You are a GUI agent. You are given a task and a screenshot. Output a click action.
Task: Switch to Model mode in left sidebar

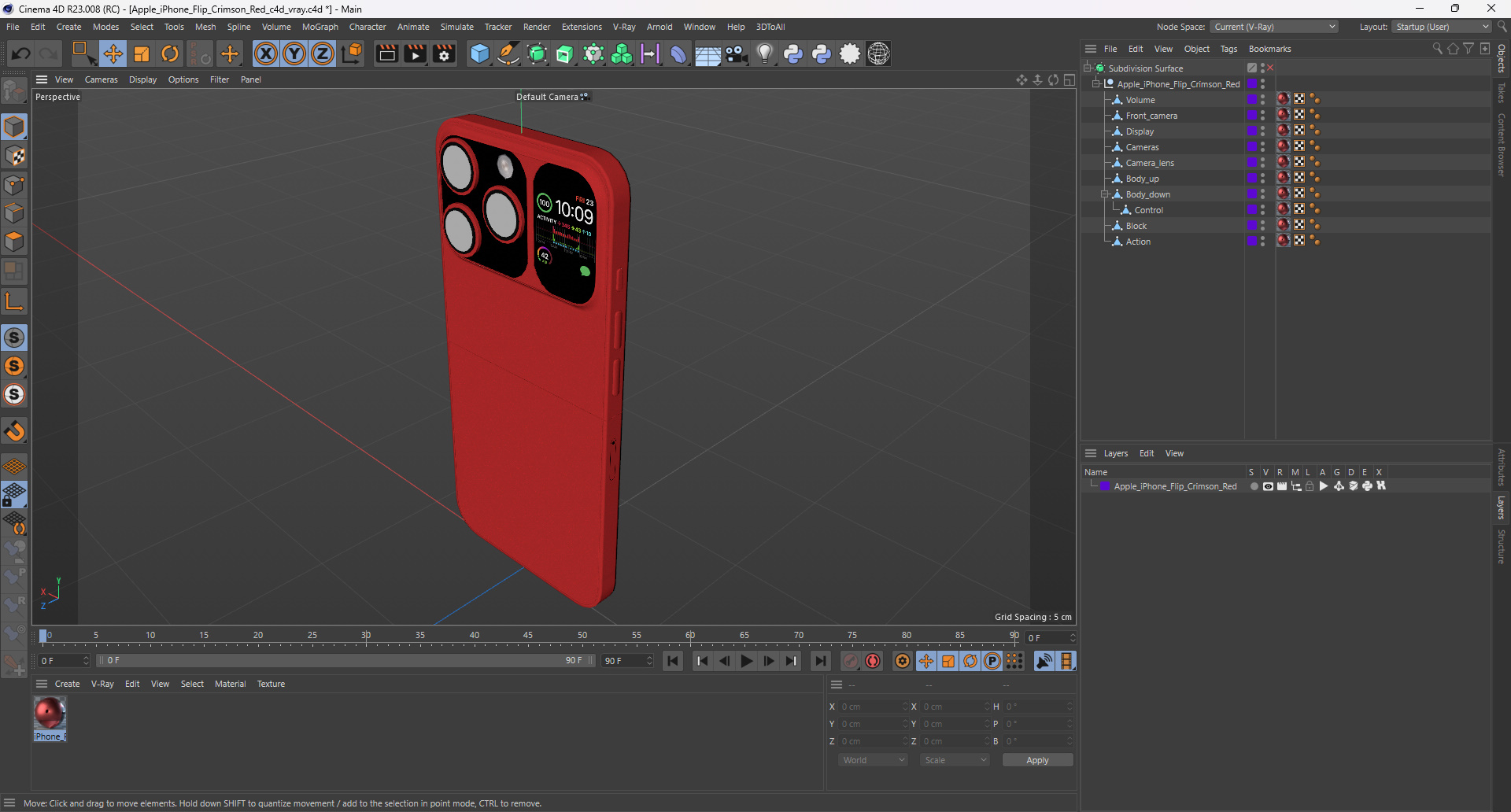[14, 127]
